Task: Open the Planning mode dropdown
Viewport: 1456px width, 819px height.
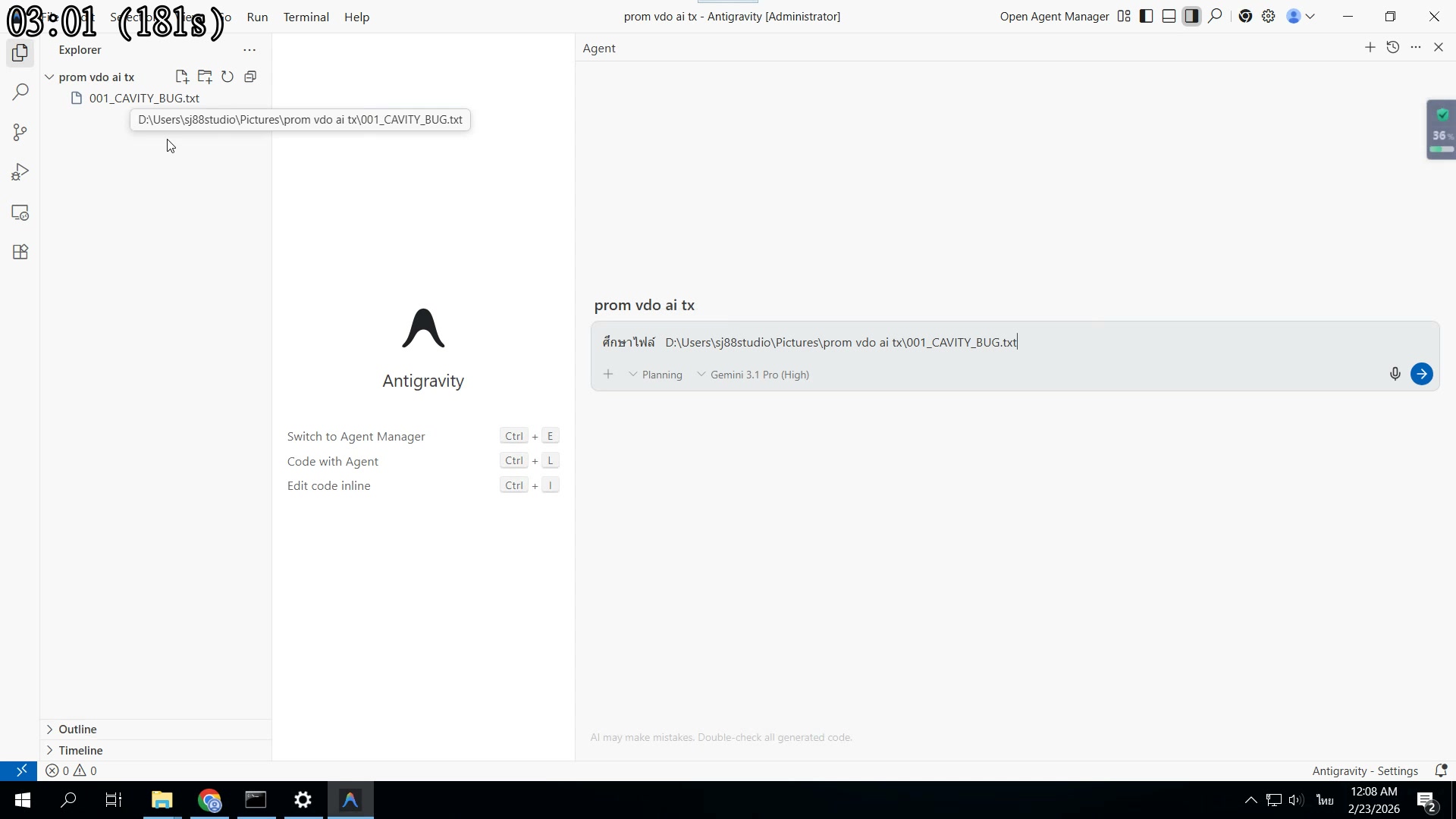Action: click(x=656, y=374)
